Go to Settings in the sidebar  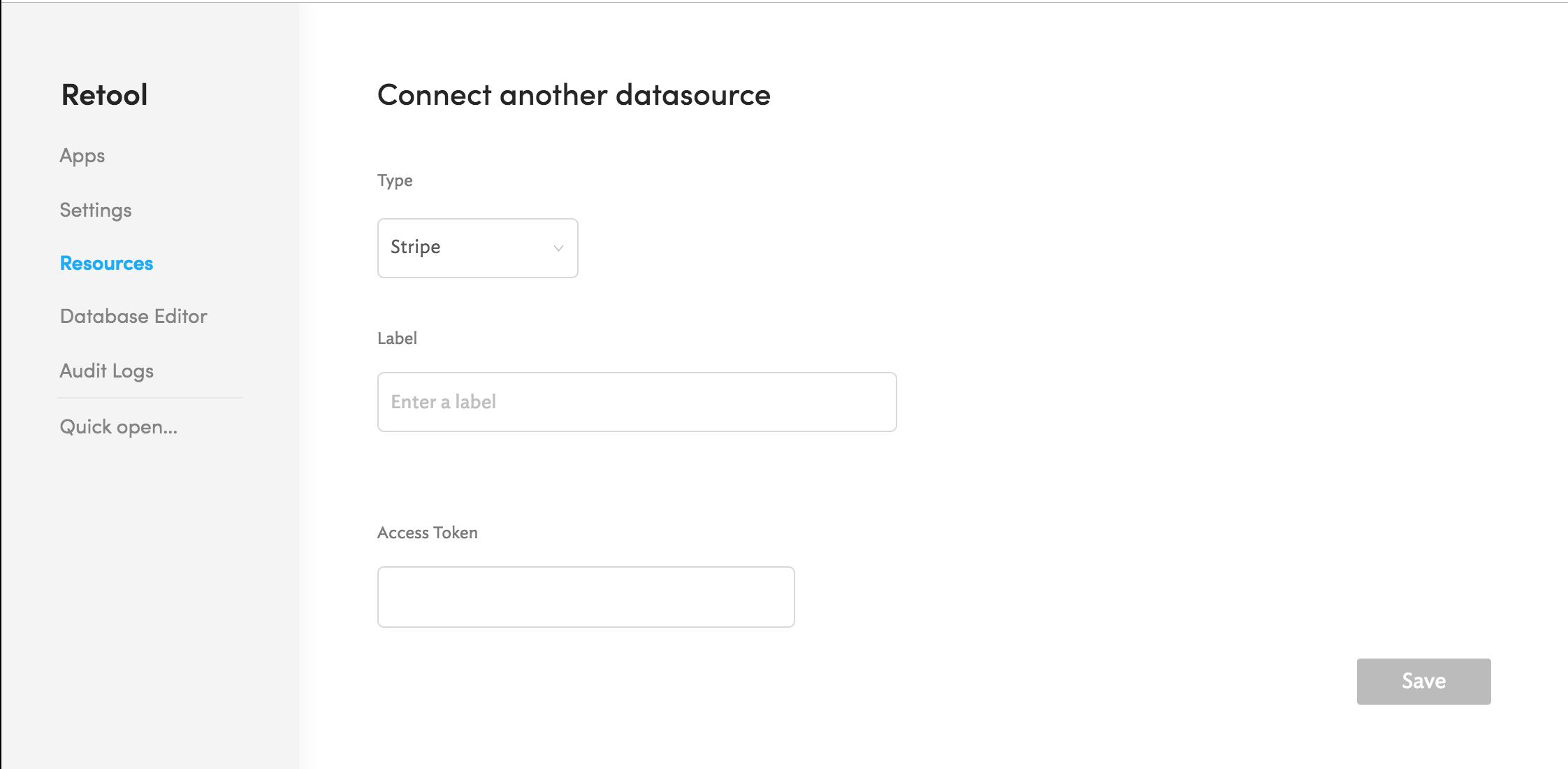point(95,210)
